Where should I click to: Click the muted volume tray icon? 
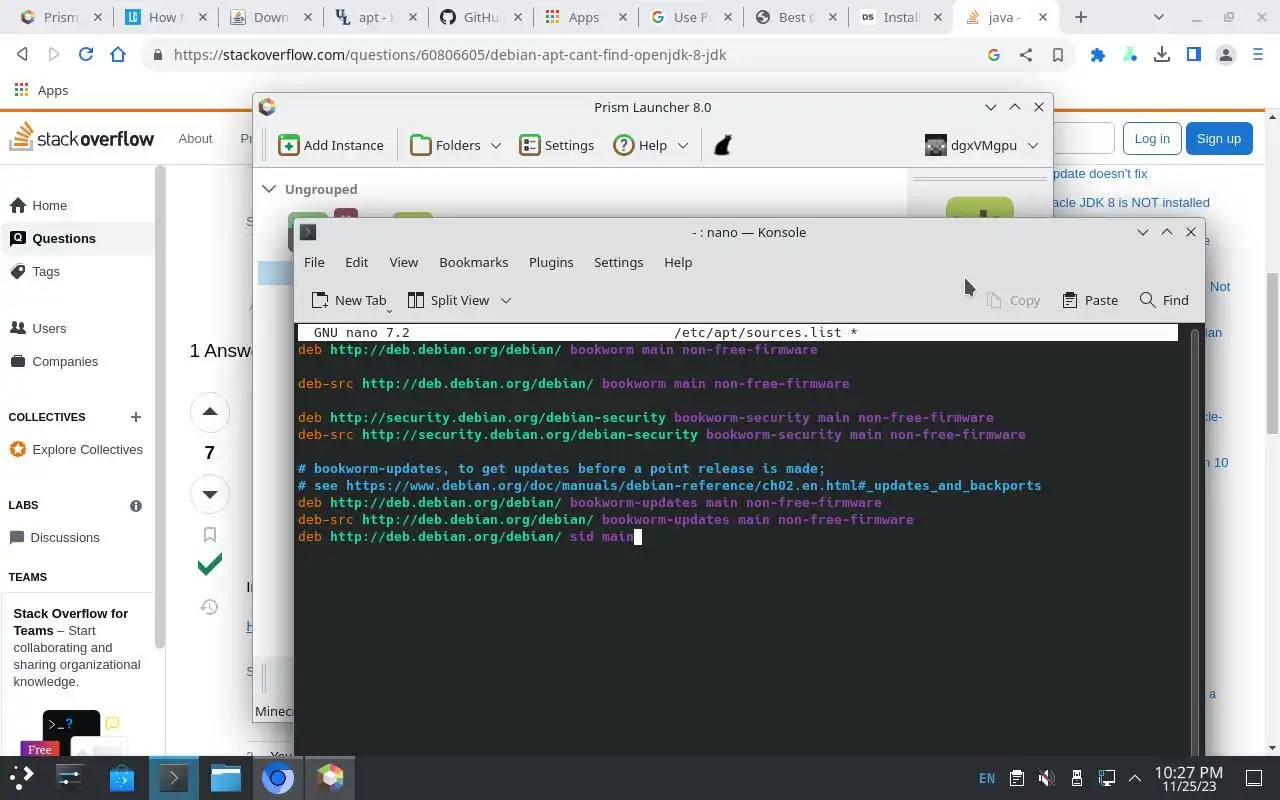point(1046,778)
